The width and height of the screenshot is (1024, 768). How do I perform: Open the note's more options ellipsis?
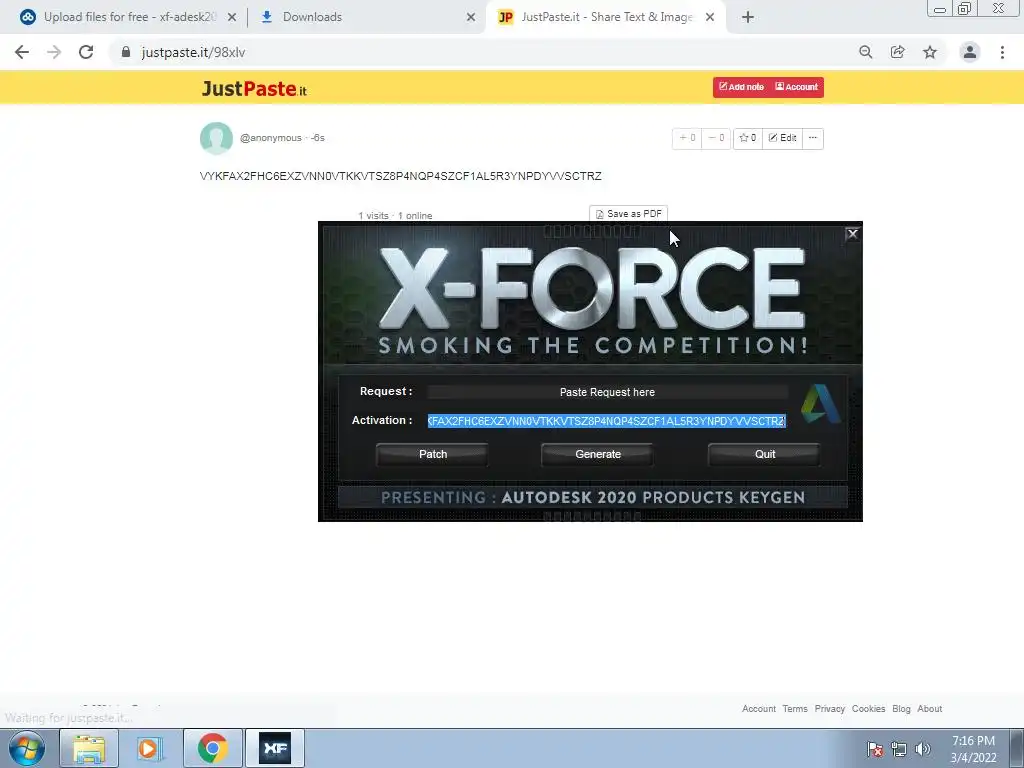coord(813,138)
